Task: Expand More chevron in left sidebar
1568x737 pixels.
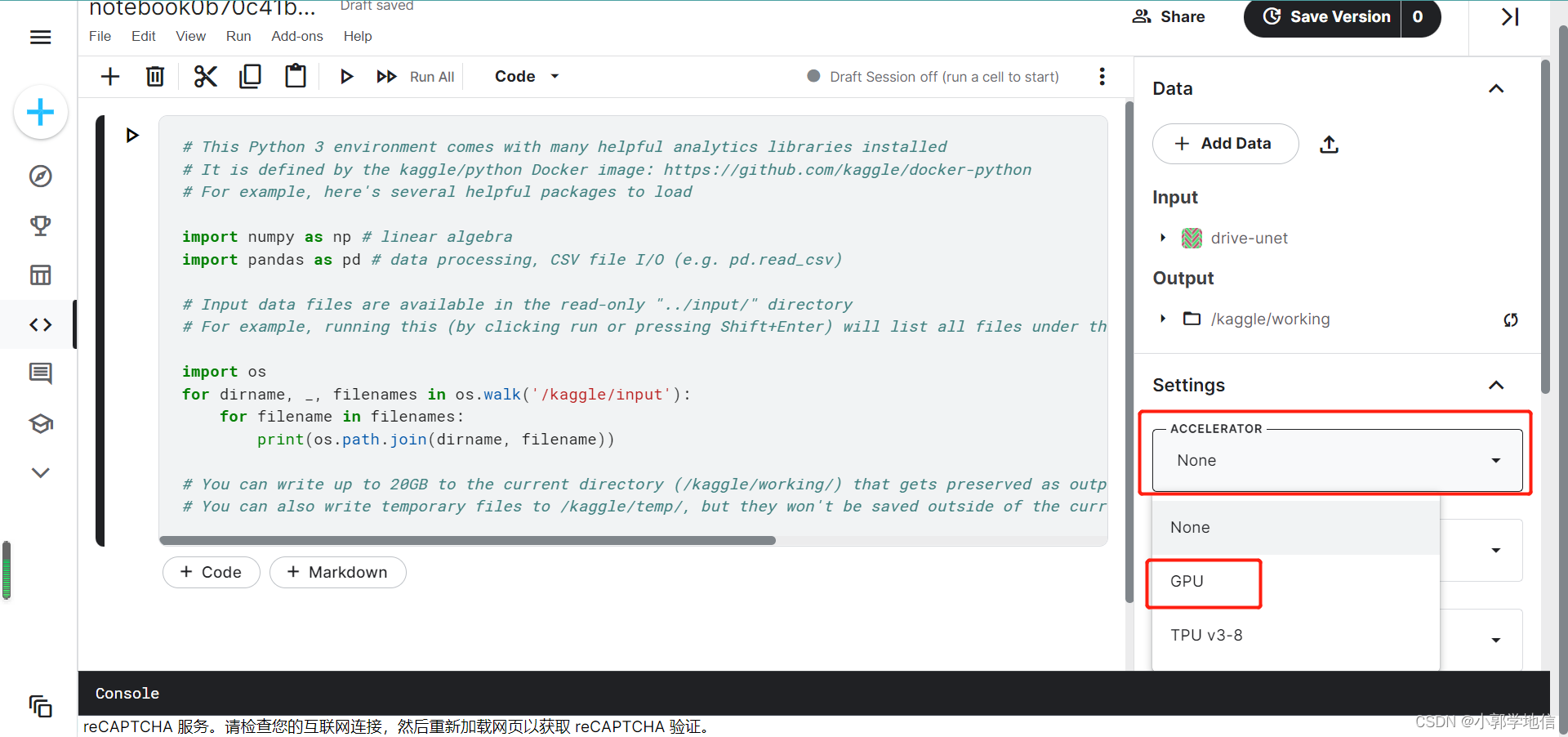Action: [x=40, y=472]
